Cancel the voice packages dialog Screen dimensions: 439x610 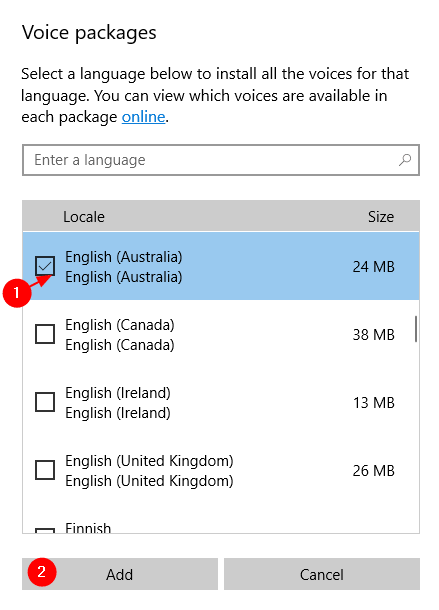[322, 574]
